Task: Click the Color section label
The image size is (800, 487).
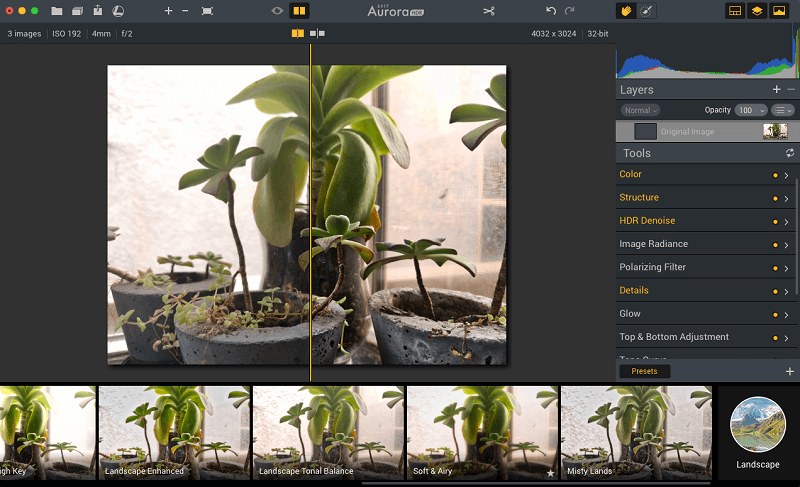Action: [x=630, y=174]
